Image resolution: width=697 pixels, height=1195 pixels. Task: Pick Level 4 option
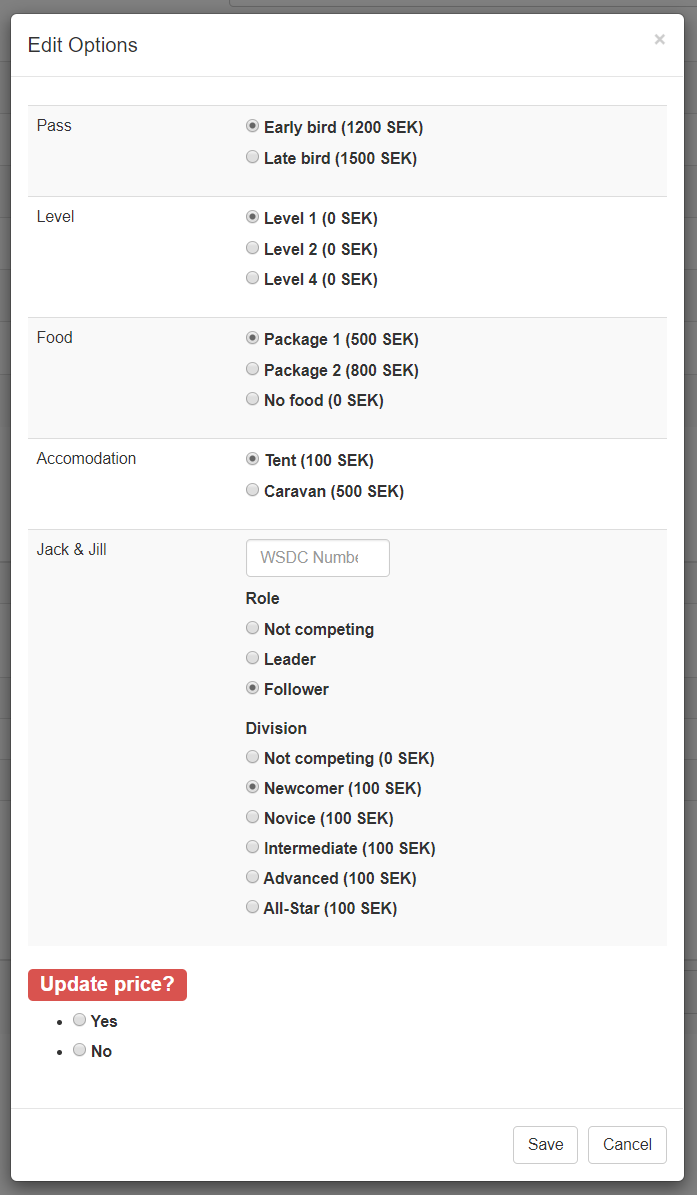point(253,279)
